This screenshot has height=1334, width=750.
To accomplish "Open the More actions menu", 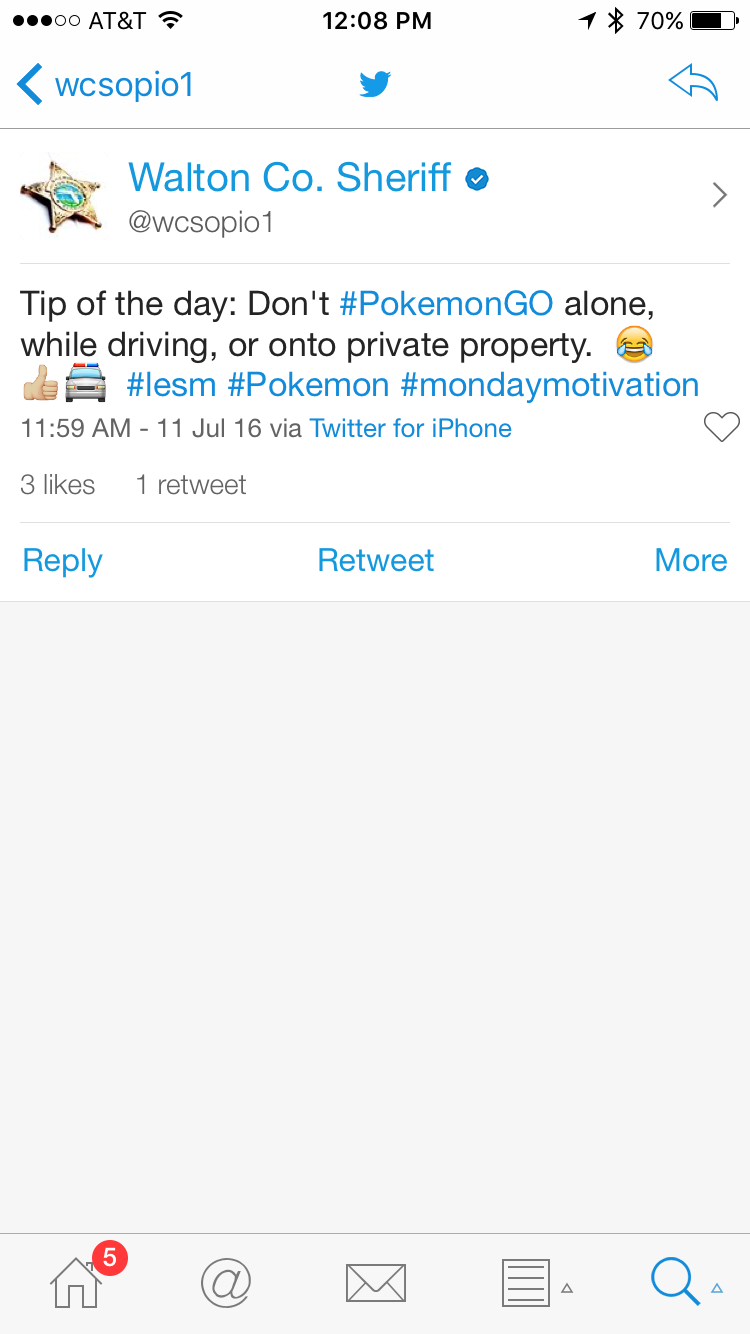I will 691,560.
